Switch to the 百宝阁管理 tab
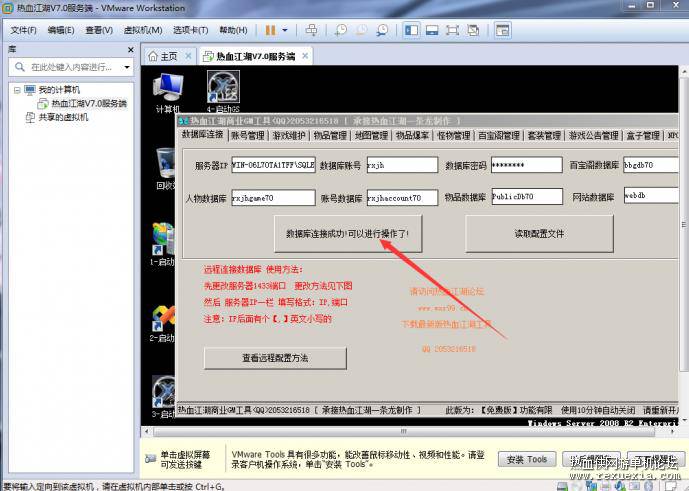The width and height of the screenshot is (689, 491). tap(499, 135)
